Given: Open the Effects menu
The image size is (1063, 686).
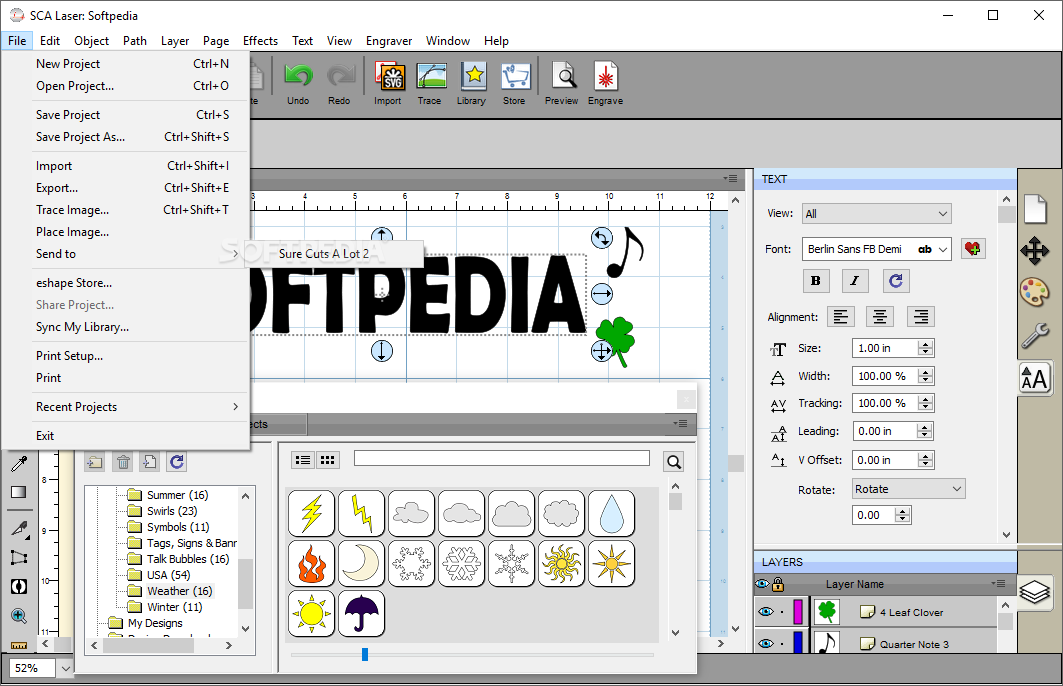Looking at the screenshot, I should [x=260, y=41].
